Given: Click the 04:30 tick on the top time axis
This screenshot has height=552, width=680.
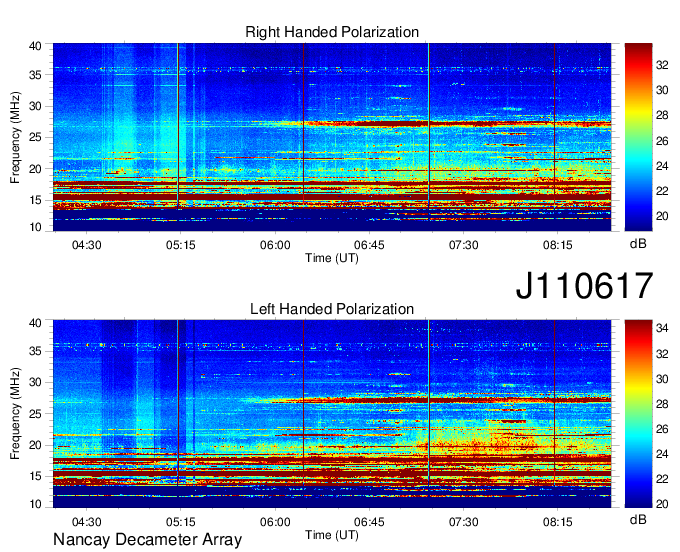Looking at the screenshot, I should [x=86, y=245].
